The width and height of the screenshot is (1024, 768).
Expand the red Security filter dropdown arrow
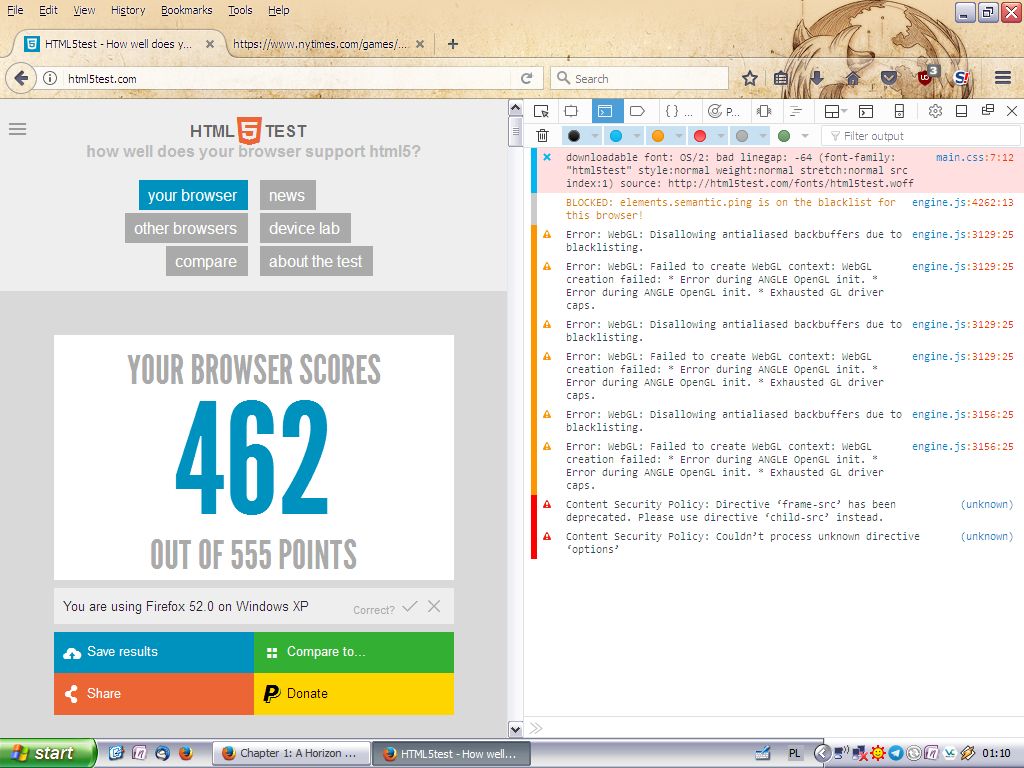pyautogui.click(x=721, y=136)
